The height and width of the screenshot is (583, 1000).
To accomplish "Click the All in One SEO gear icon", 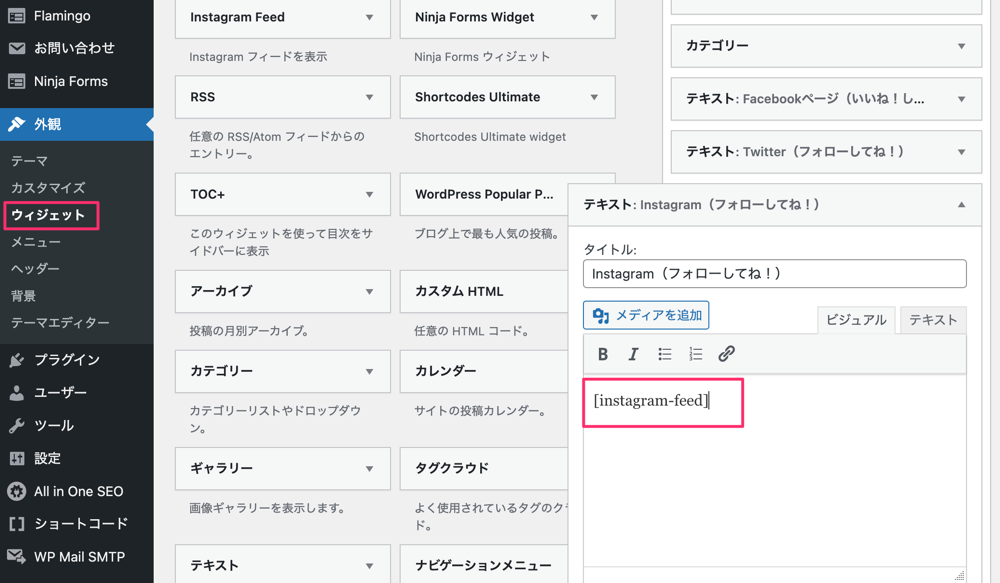I will [x=17, y=491].
